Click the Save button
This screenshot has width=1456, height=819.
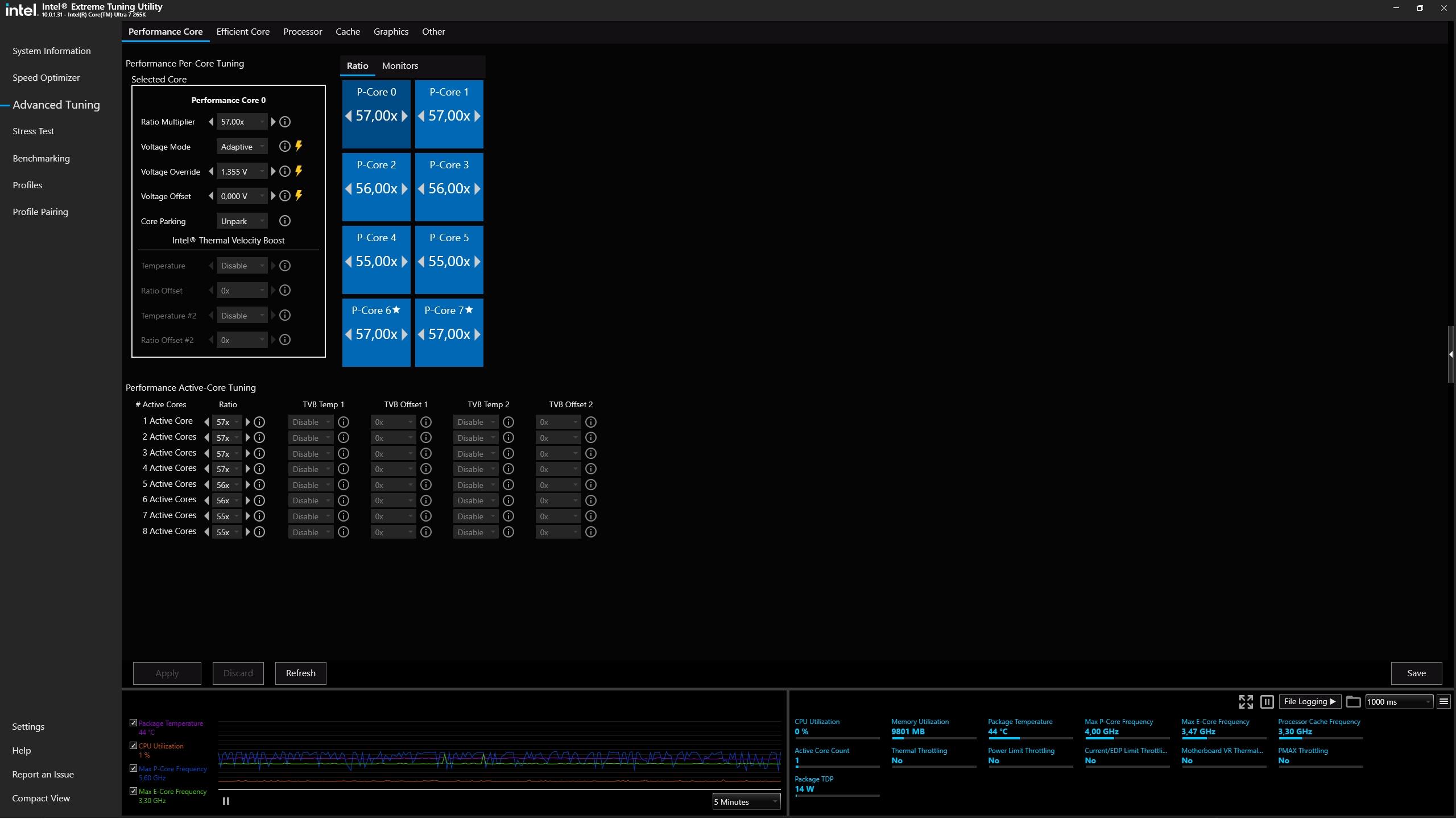1416,673
